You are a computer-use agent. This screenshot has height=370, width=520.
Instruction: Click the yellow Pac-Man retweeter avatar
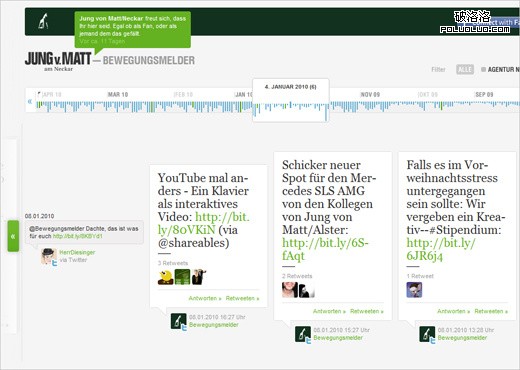pyautogui.click(x=165, y=277)
